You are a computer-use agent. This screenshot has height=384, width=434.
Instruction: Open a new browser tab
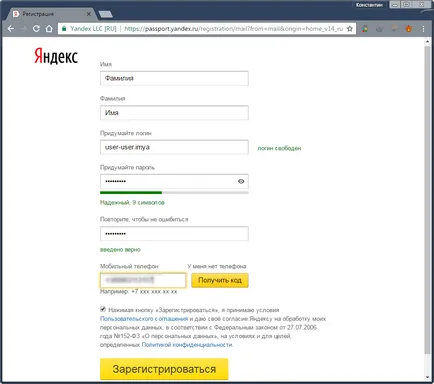tap(106, 14)
